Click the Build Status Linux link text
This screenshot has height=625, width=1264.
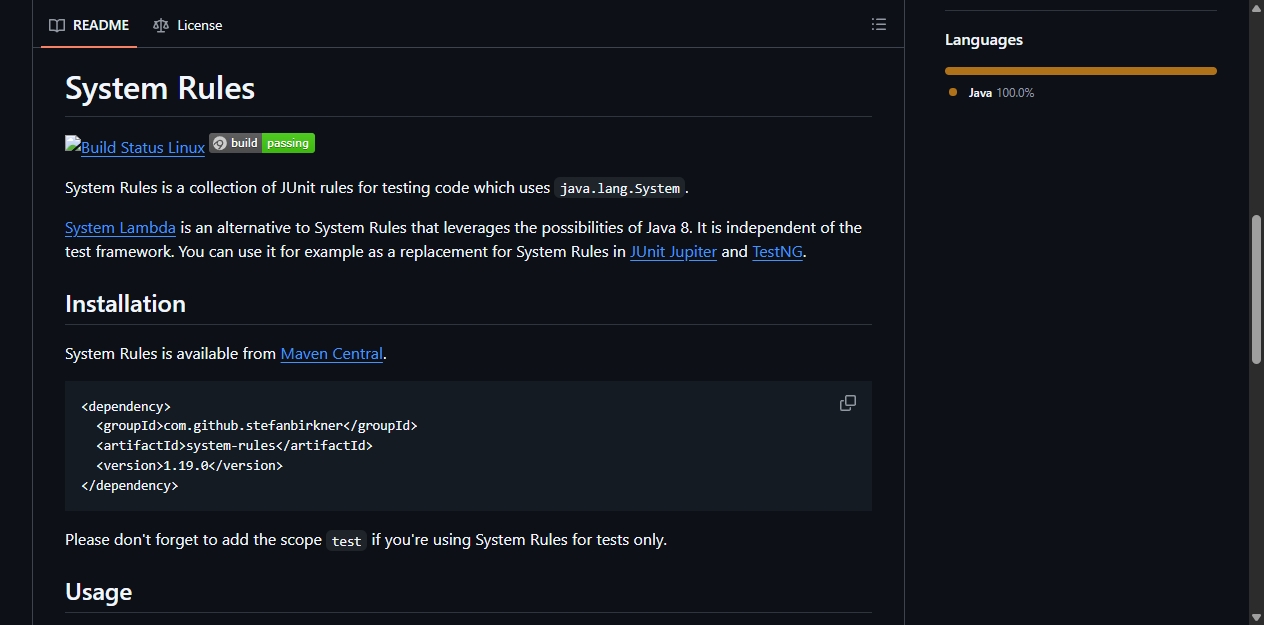[143, 147]
